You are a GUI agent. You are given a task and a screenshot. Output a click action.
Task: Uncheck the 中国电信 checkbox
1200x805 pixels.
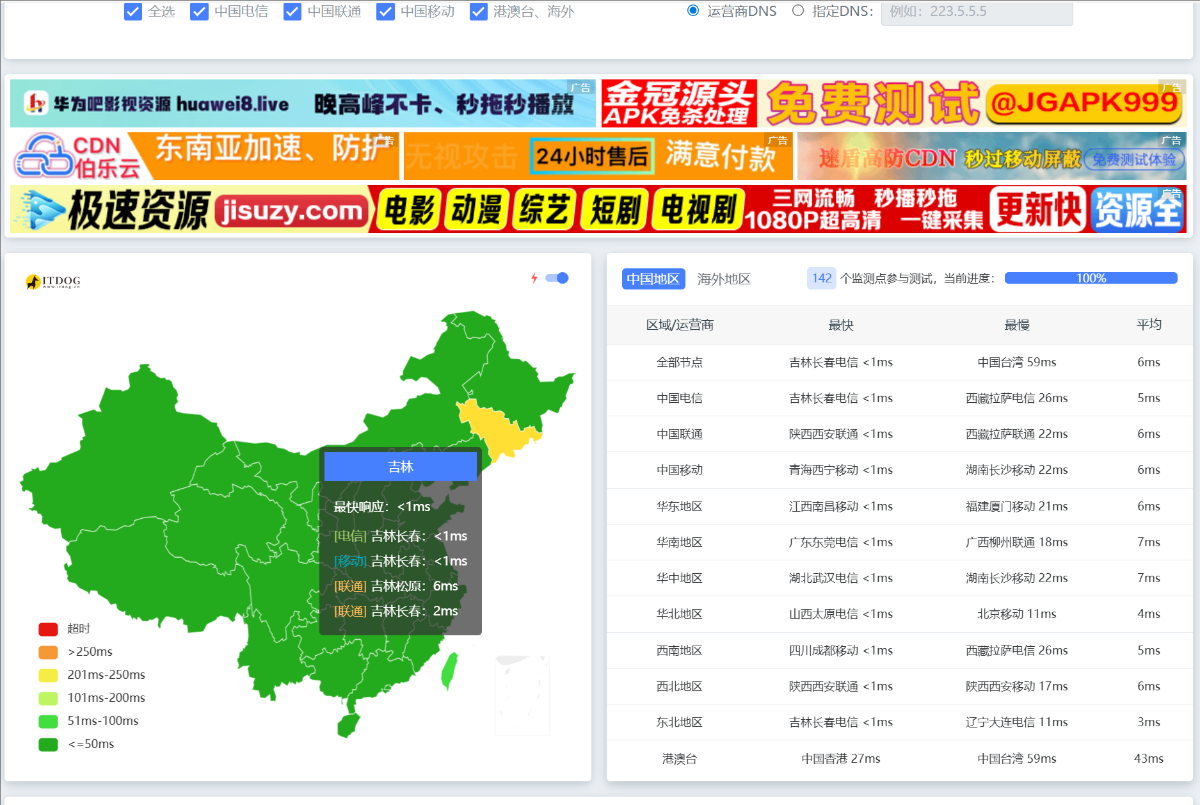point(199,12)
